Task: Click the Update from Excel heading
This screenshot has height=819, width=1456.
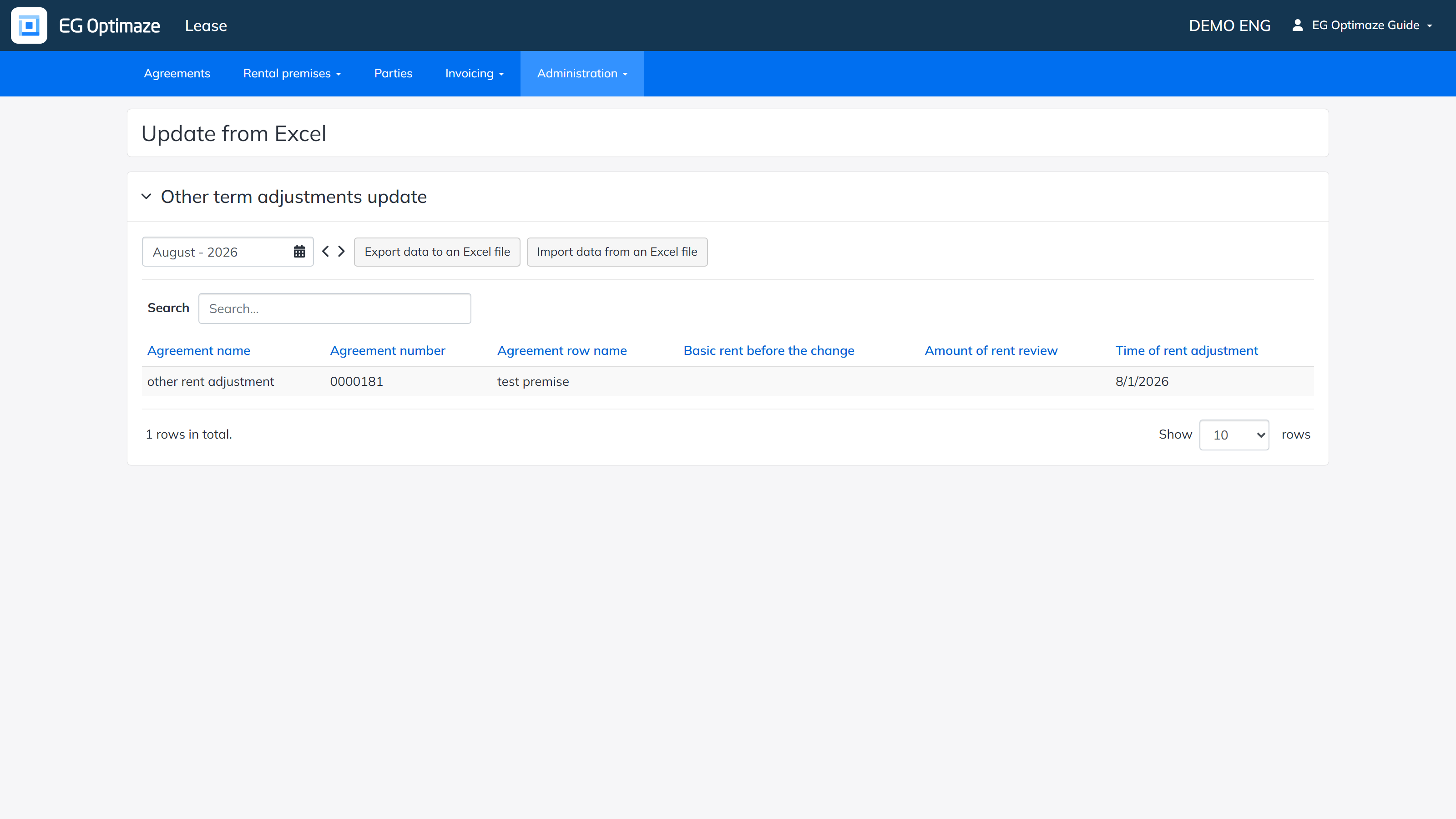Action: (233, 133)
